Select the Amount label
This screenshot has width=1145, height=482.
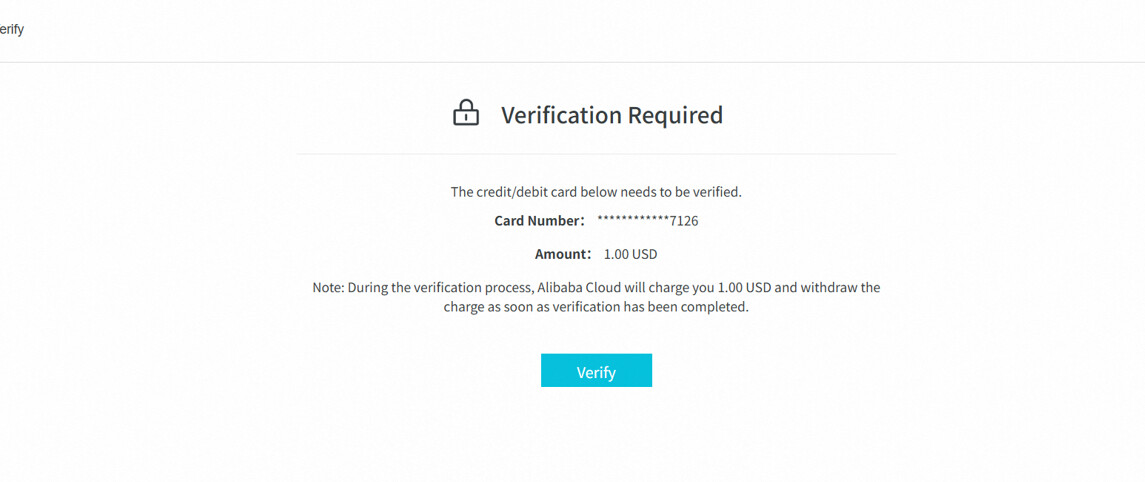563,254
